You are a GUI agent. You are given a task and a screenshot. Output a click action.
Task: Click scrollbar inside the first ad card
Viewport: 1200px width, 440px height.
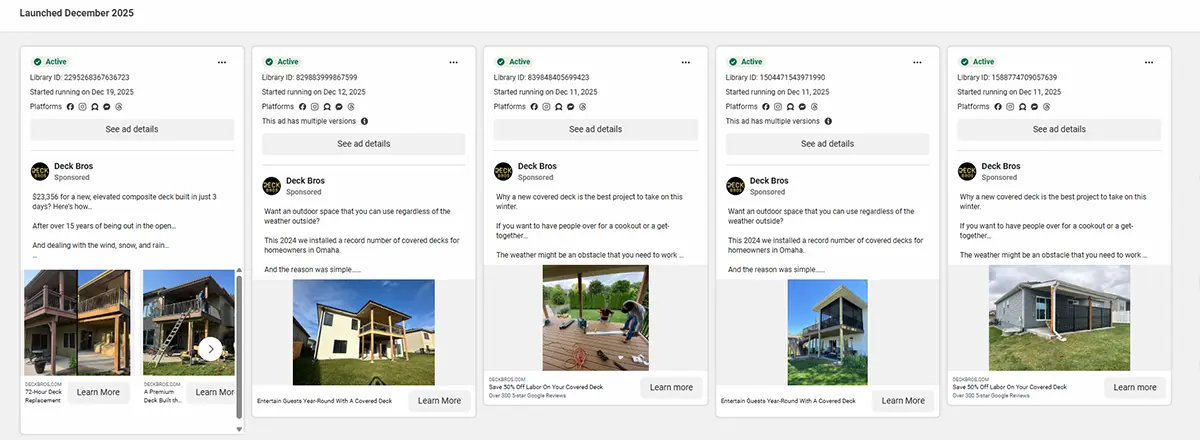point(238,340)
